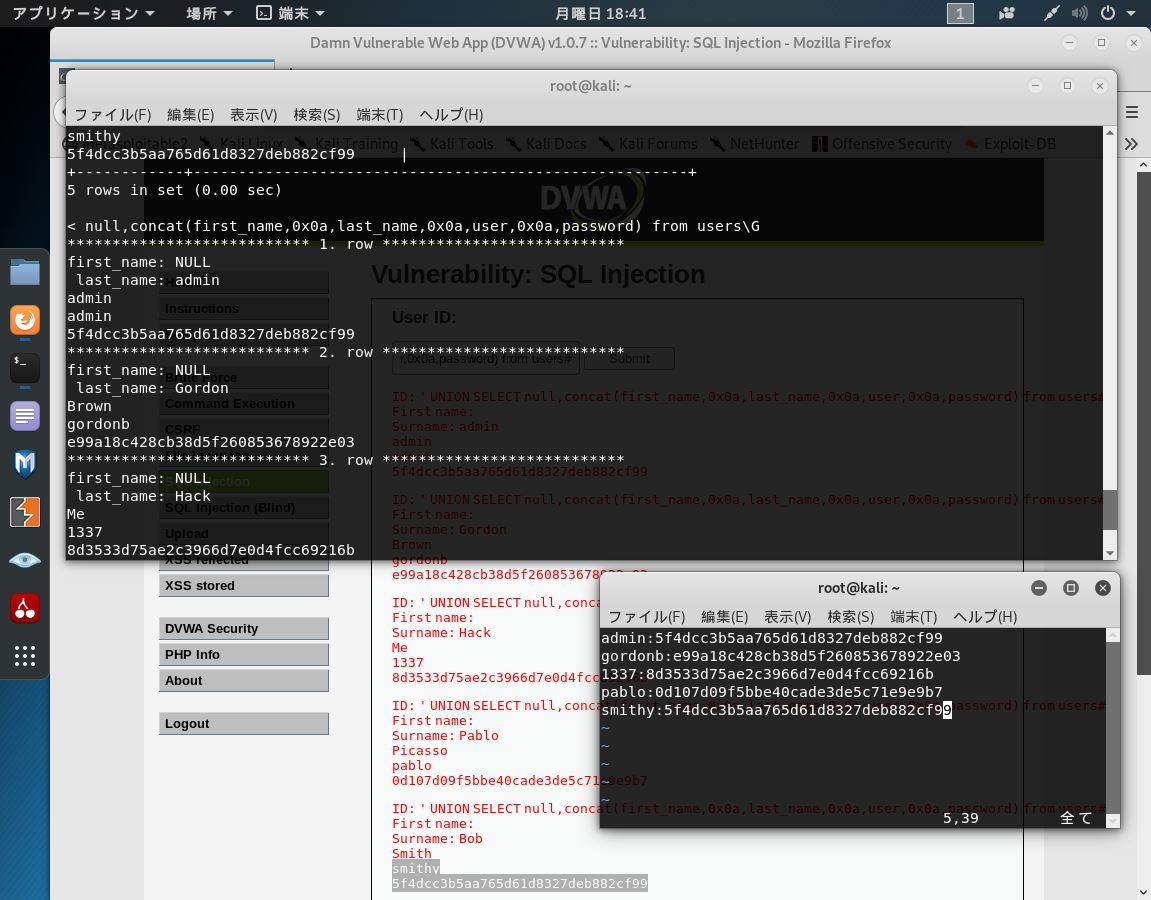Open 編集(E) menu in large terminal
Screen dimensions: 1151x900
[x=190, y=115]
